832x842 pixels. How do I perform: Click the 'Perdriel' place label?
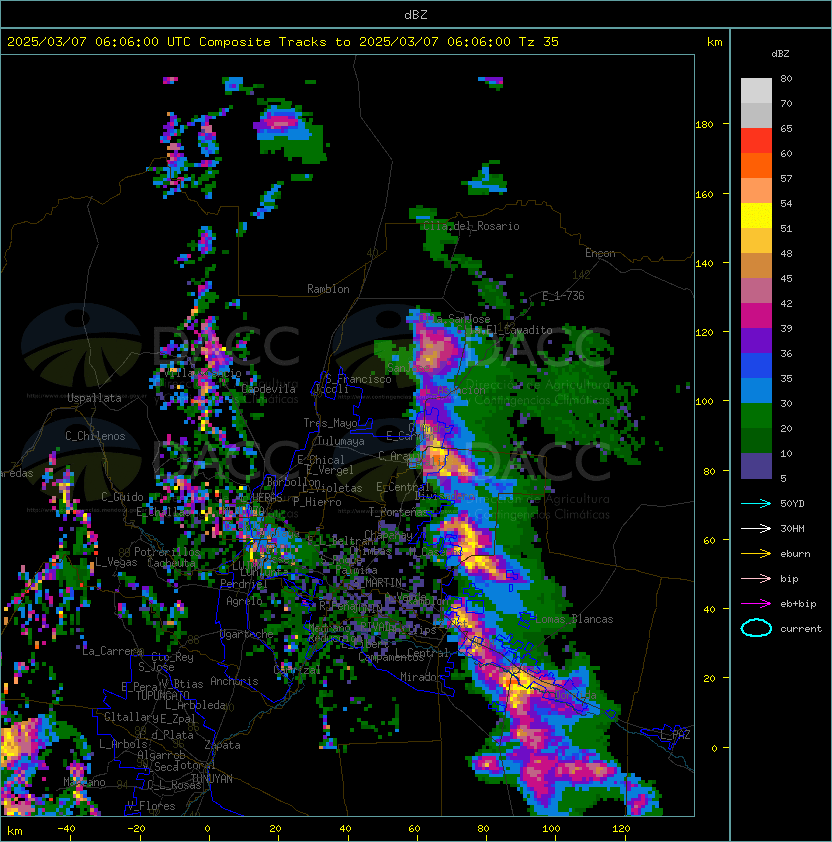pyautogui.click(x=243, y=584)
